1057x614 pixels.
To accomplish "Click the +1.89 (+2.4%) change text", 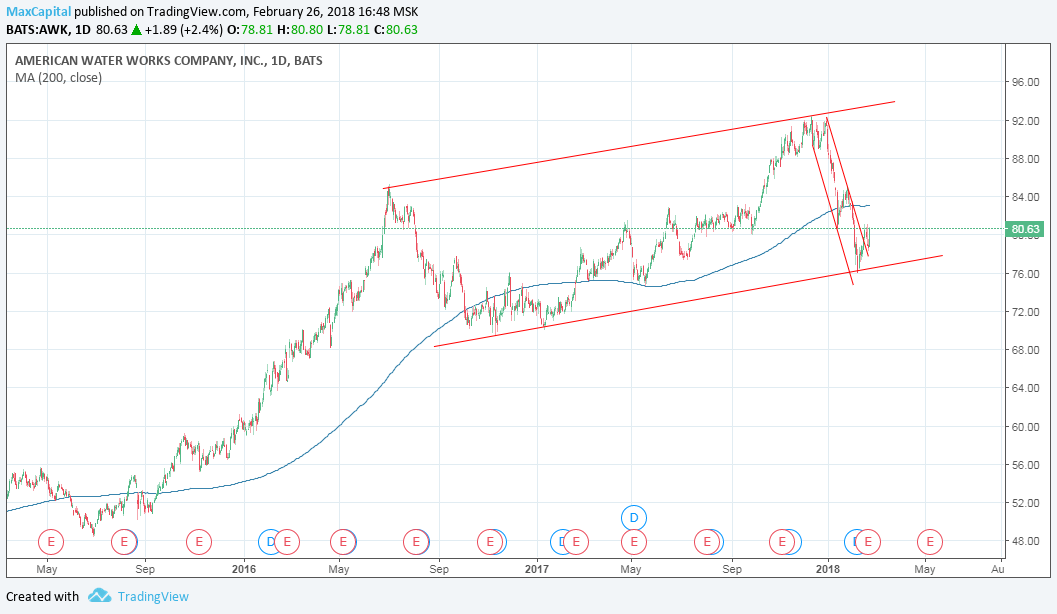I will pos(183,30).
